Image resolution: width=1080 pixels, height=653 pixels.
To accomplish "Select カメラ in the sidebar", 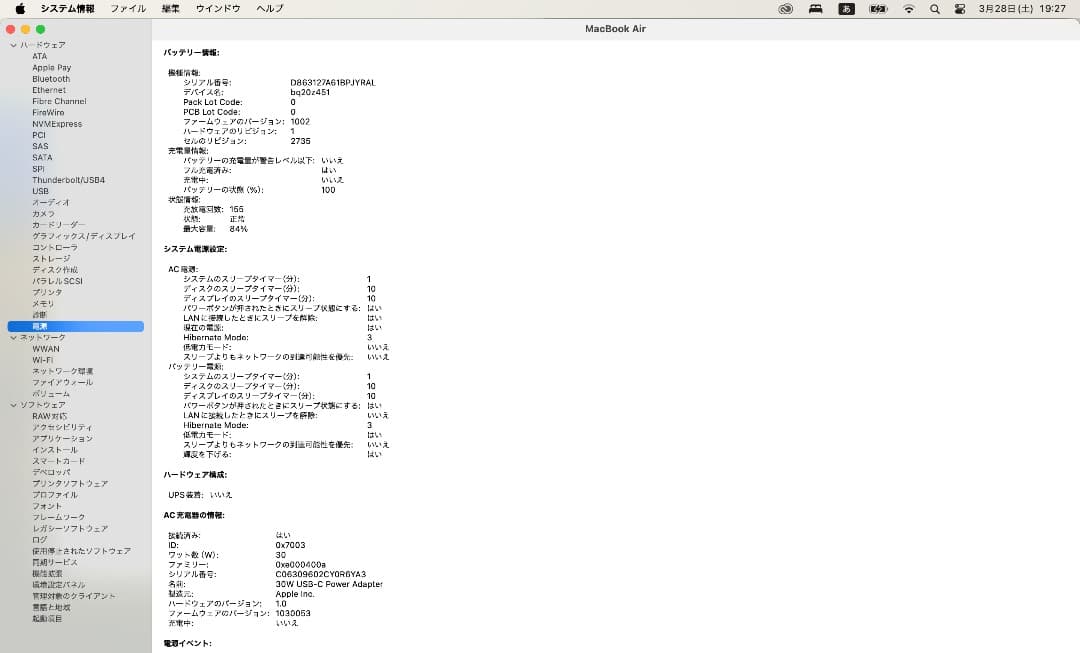I will 43,214.
